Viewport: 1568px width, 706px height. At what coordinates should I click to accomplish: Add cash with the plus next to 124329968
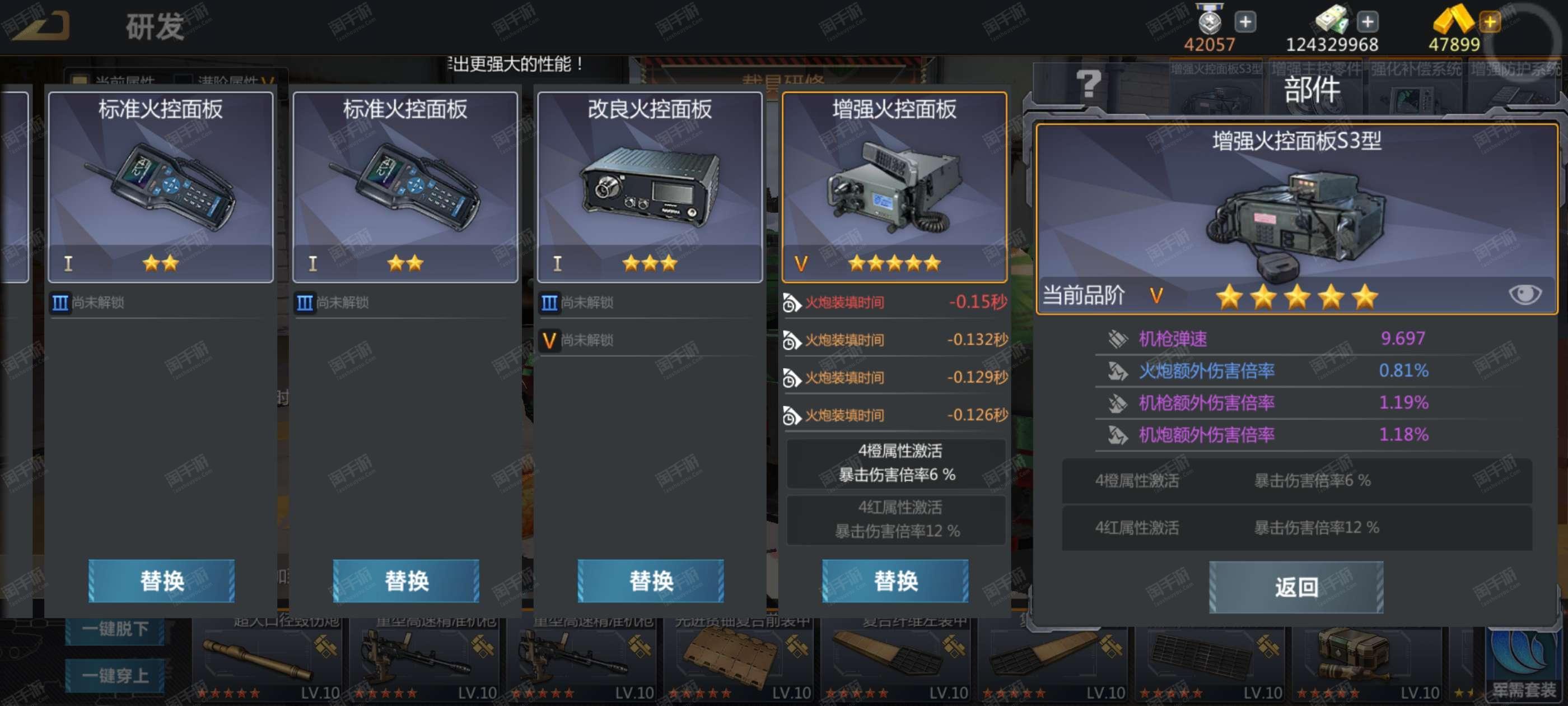[1367, 22]
